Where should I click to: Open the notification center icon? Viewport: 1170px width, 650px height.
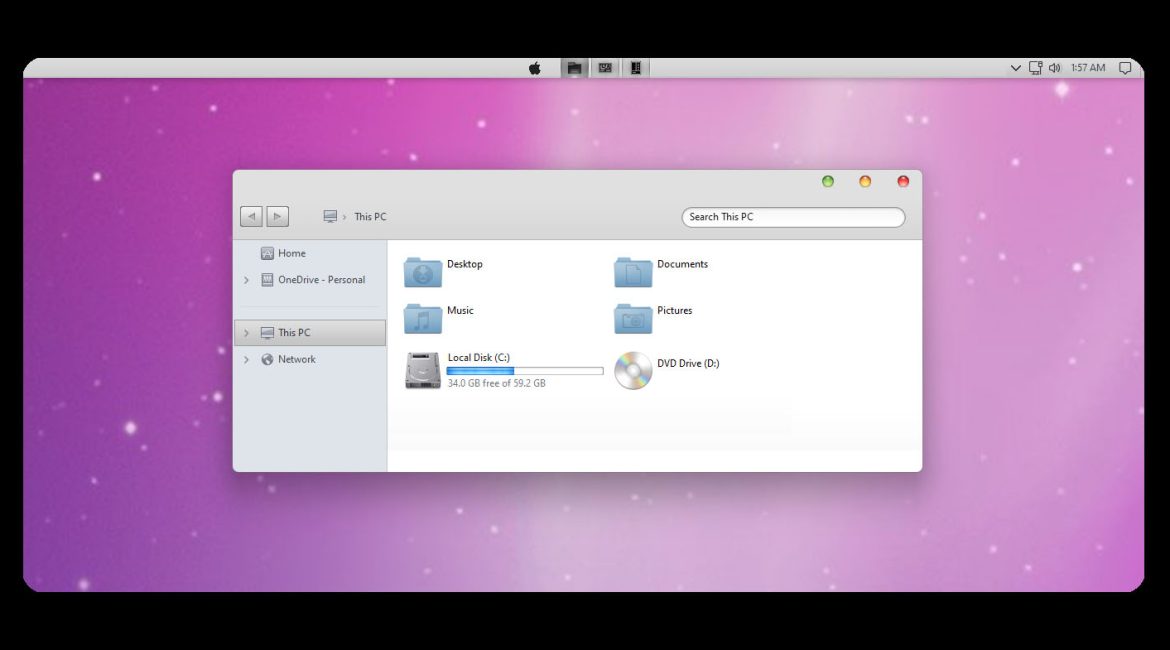tap(1125, 68)
